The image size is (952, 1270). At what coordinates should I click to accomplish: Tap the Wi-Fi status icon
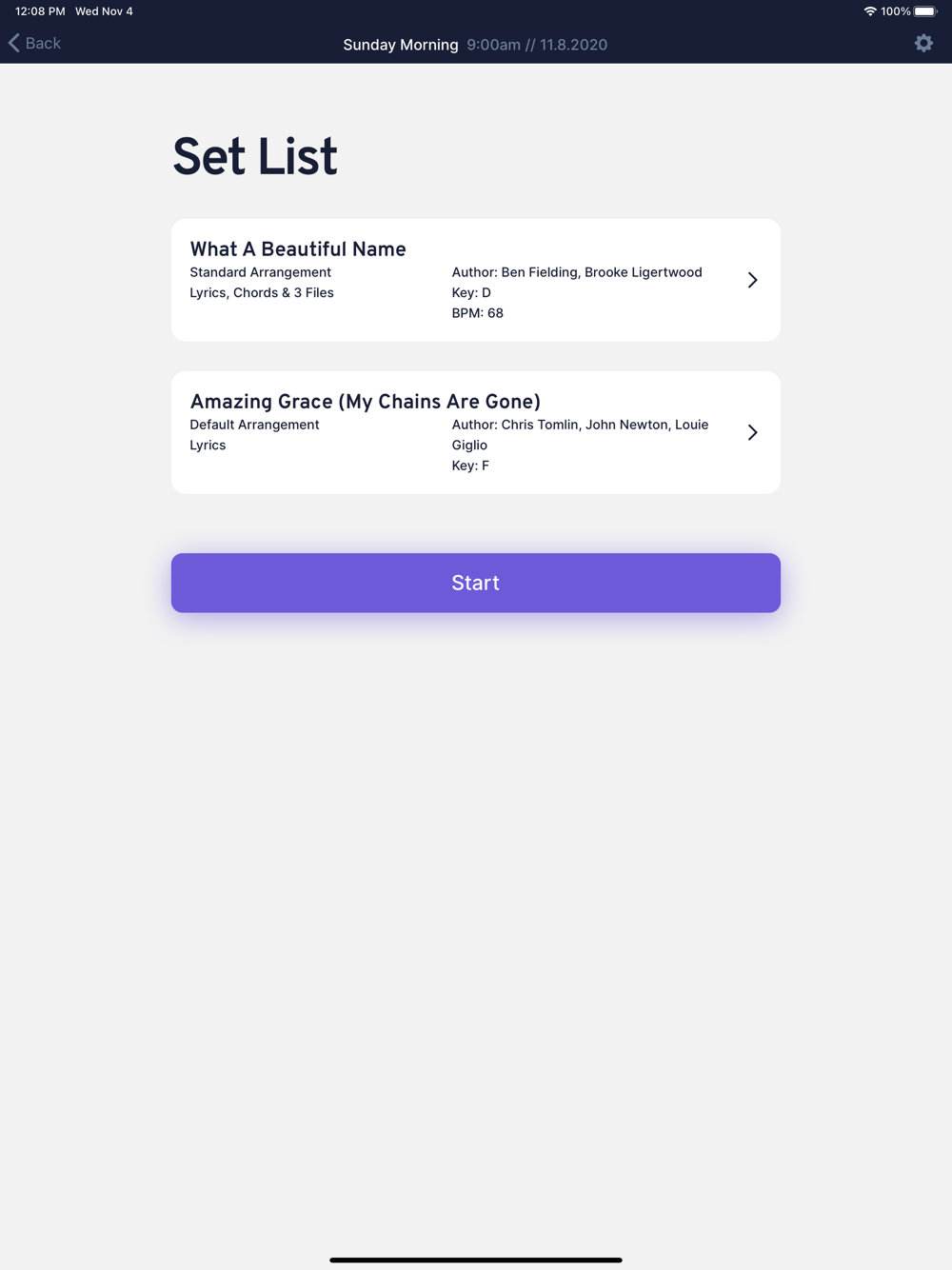click(870, 11)
